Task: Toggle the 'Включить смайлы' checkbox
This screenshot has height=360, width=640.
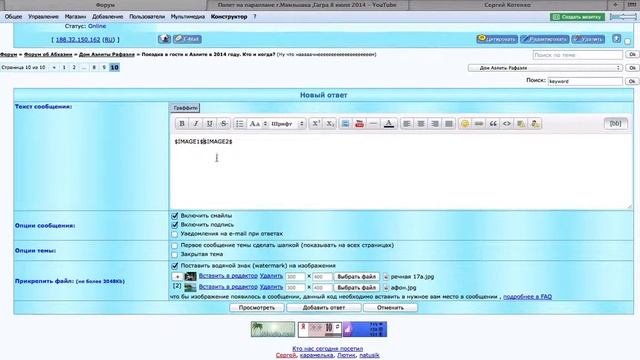Action: pyautogui.click(x=175, y=216)
